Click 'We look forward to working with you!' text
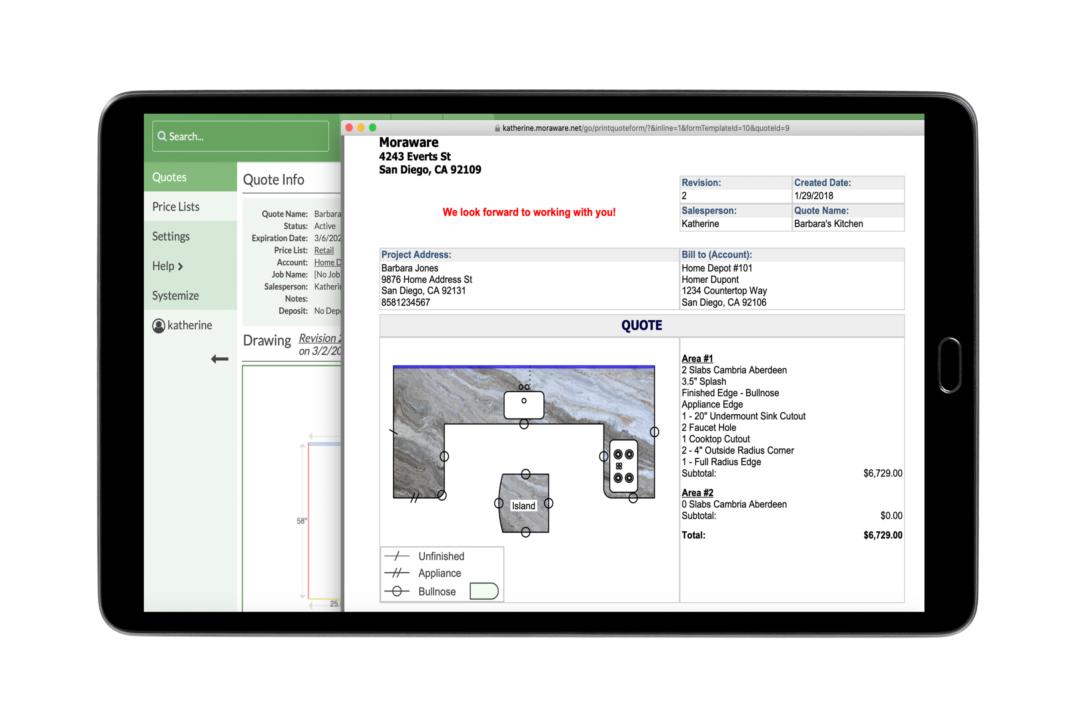The image size is (1080, 720). tap(529, 212)
